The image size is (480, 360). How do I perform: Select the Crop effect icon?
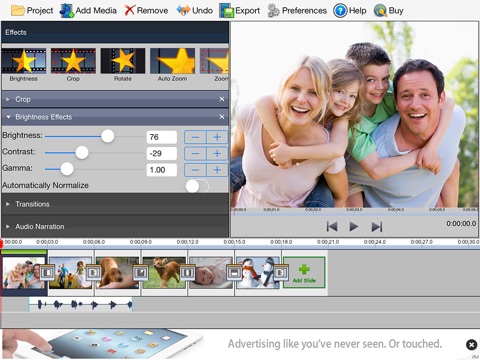coord(73,61)
